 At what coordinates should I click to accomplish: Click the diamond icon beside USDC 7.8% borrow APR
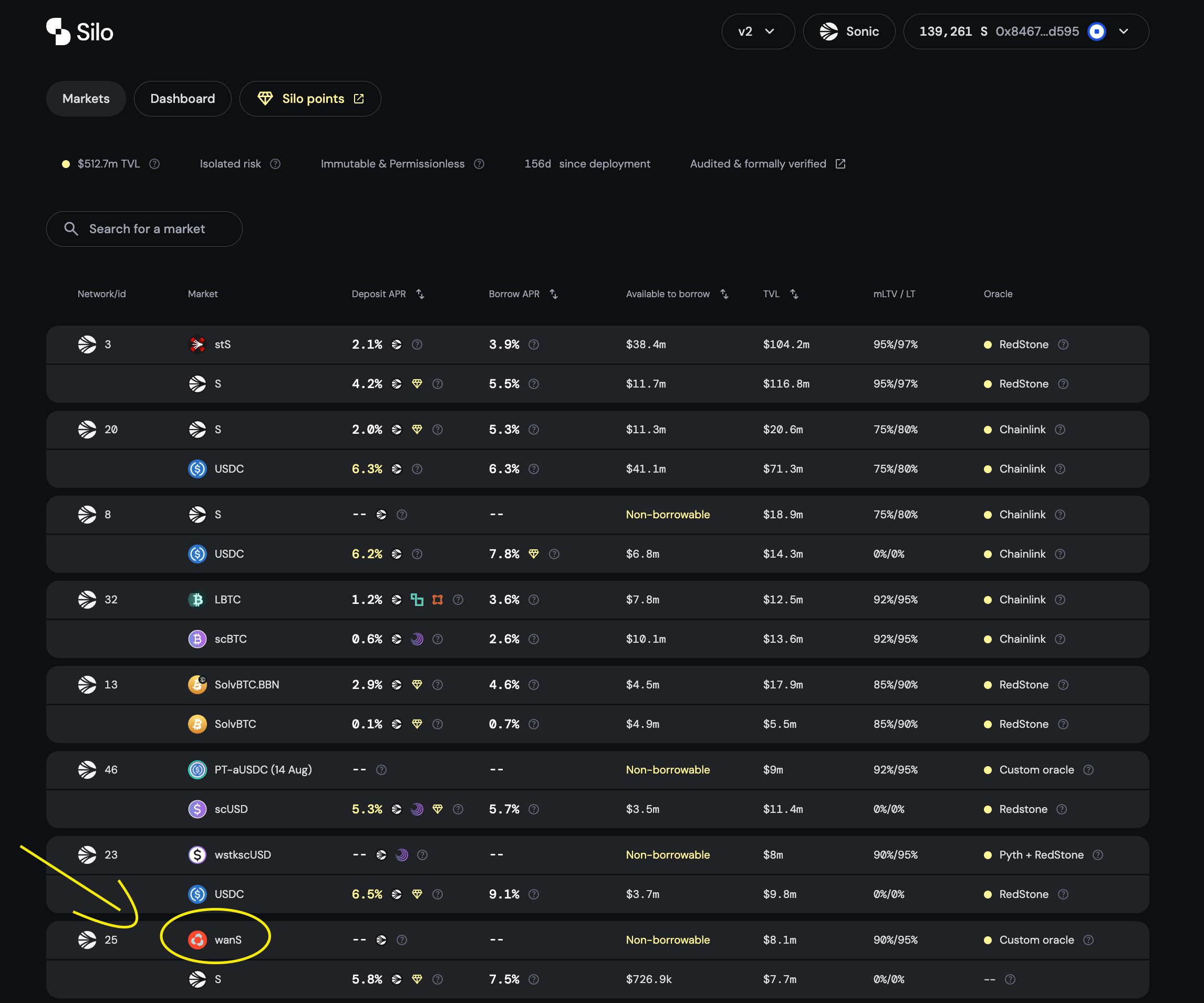[x=534, y=553]
